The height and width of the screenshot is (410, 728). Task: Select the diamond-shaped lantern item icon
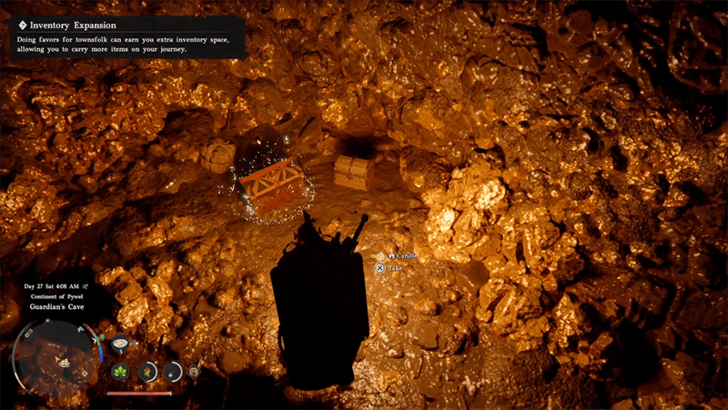pos(194,373)
